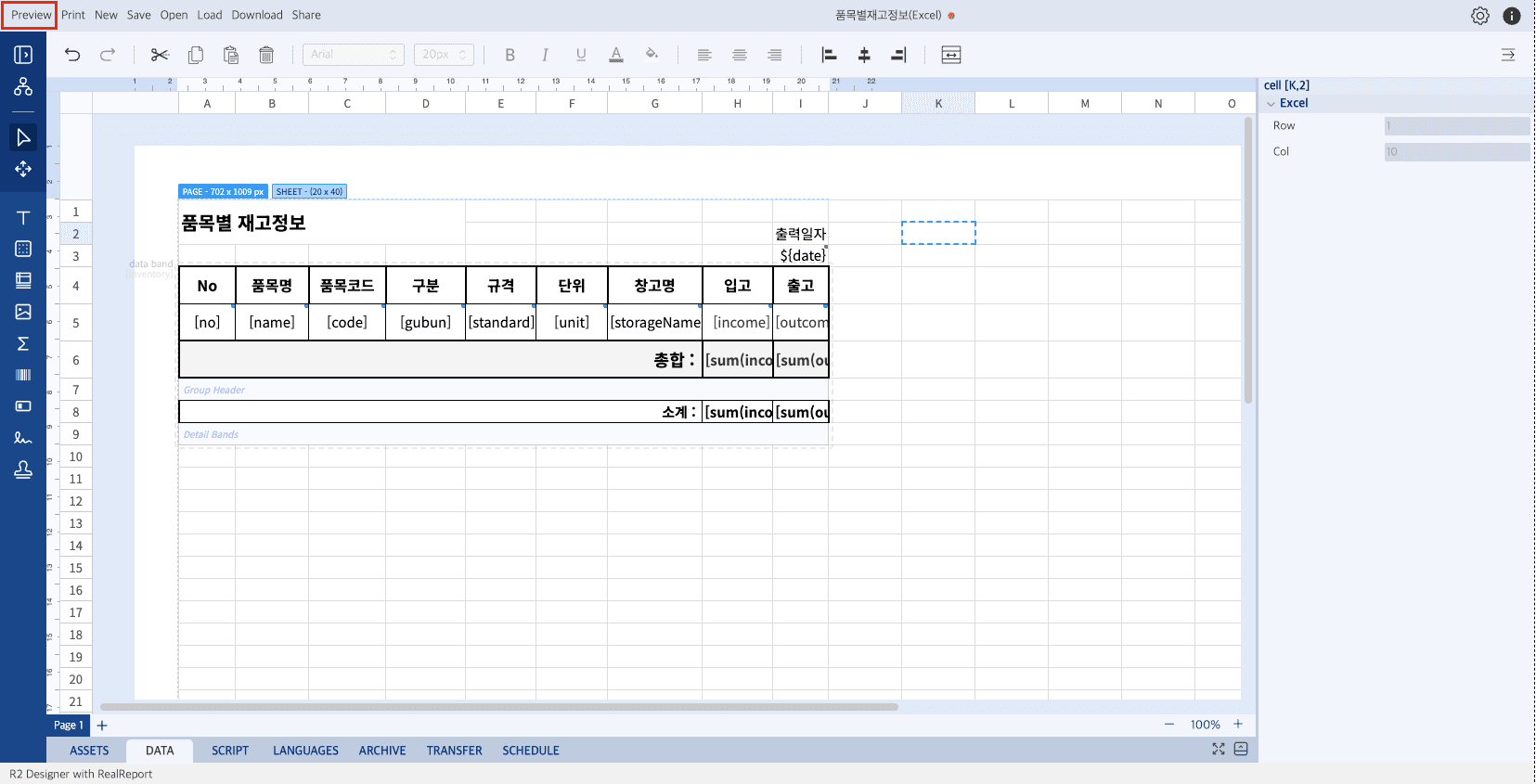Select the Image tool

23,312
